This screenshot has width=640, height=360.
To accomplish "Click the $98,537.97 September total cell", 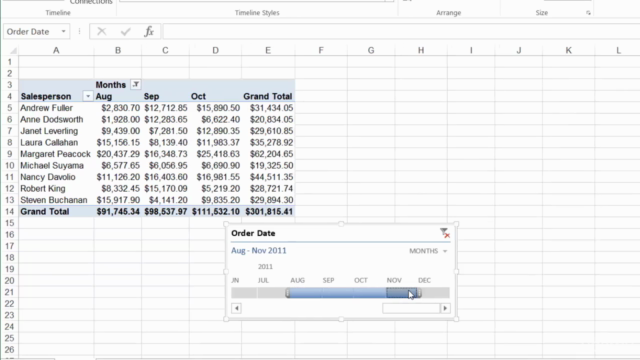I will 165,211.
